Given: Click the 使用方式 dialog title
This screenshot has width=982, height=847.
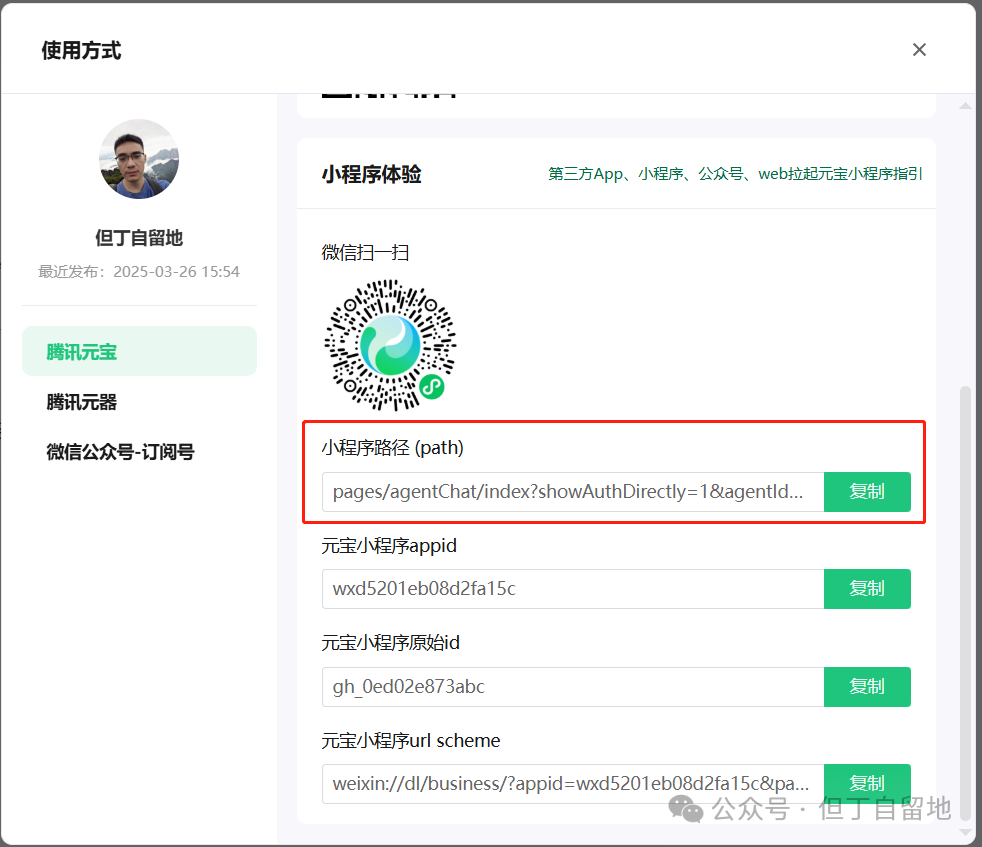Looking at the screenshot, I should [81, 50].
